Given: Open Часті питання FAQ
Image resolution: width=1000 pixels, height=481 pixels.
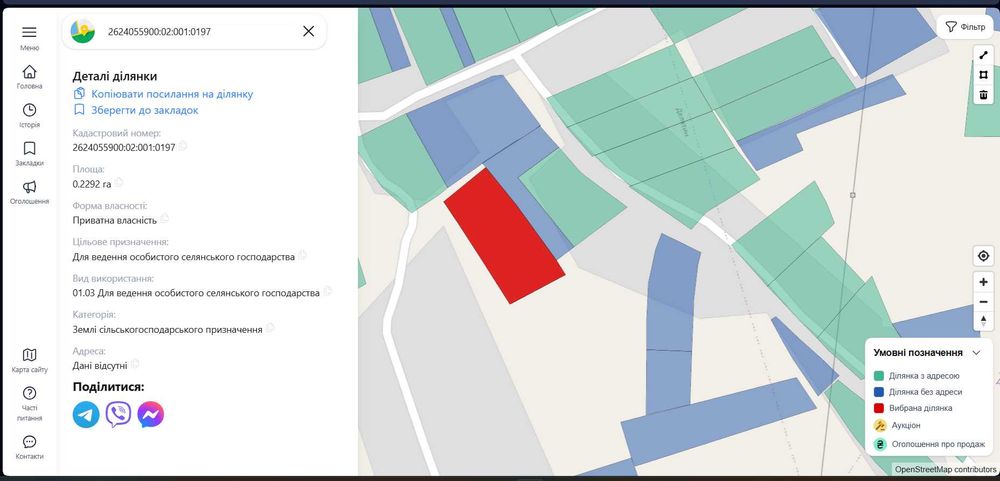Looking at the screenshot, I should click(x=29, y=404).
